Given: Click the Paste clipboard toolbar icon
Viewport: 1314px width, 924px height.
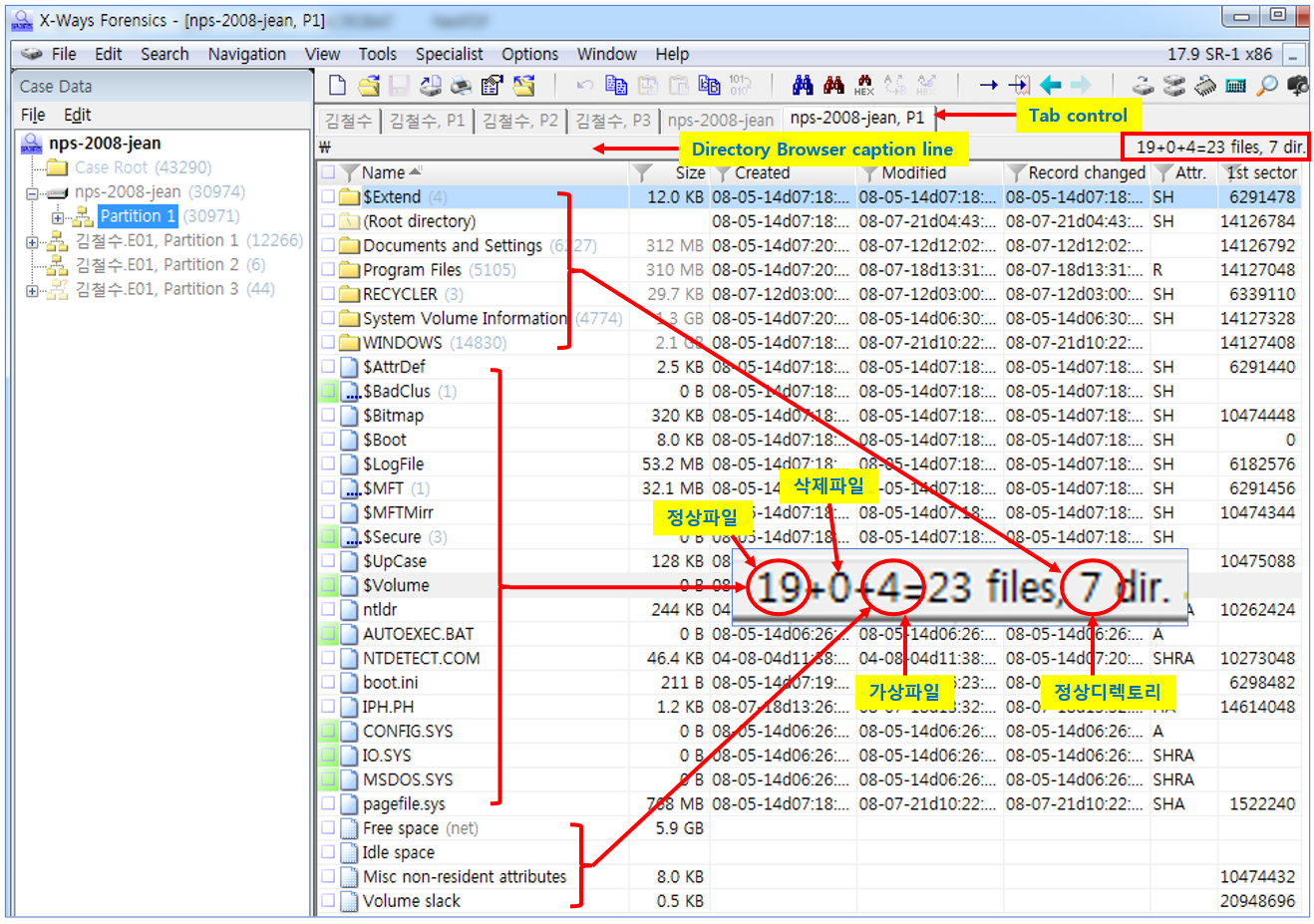Looking at the screenshot, I should 678,86.
